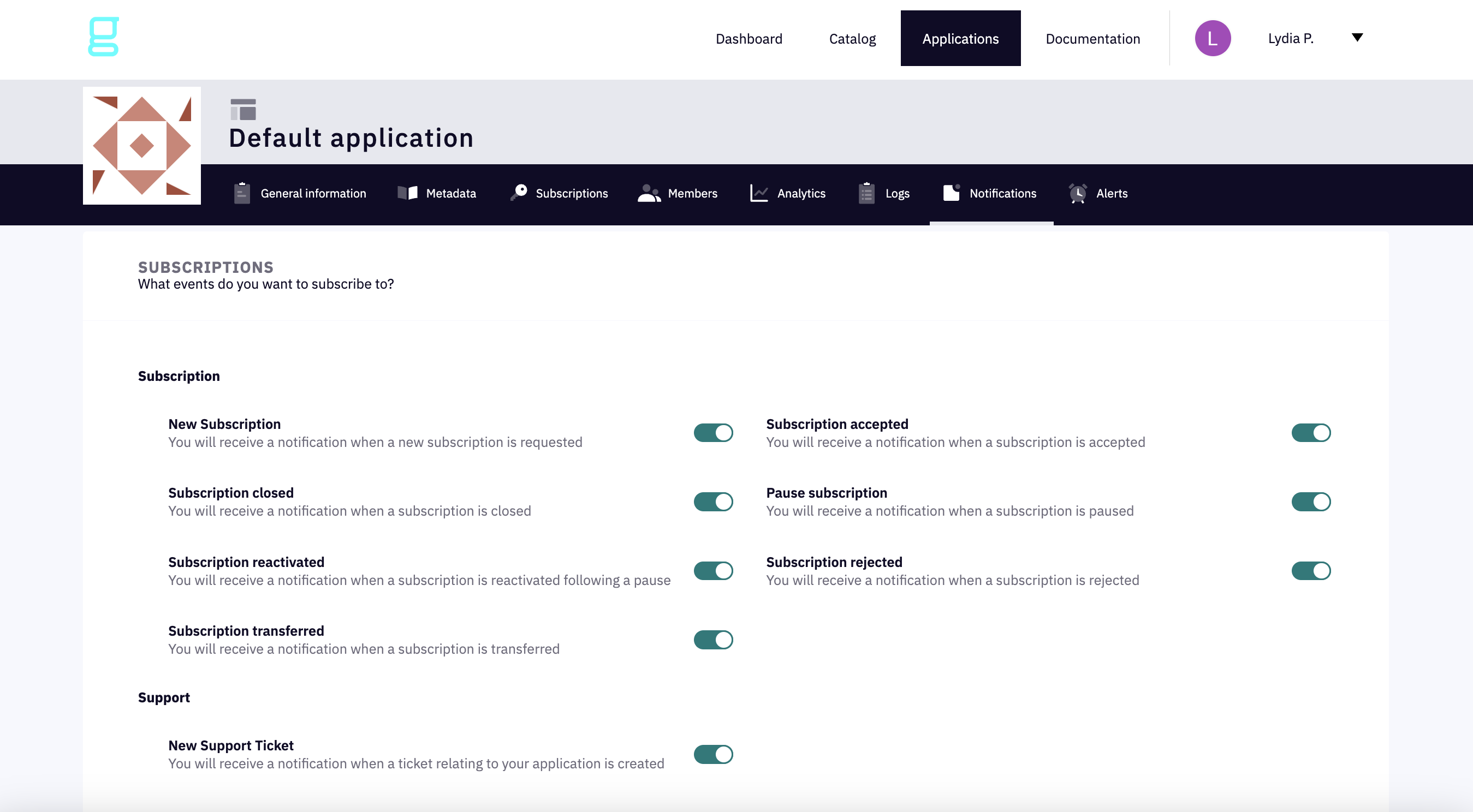Click the Logs list icon
Screen dimensions: 1473x812
[x=866, y=193]
